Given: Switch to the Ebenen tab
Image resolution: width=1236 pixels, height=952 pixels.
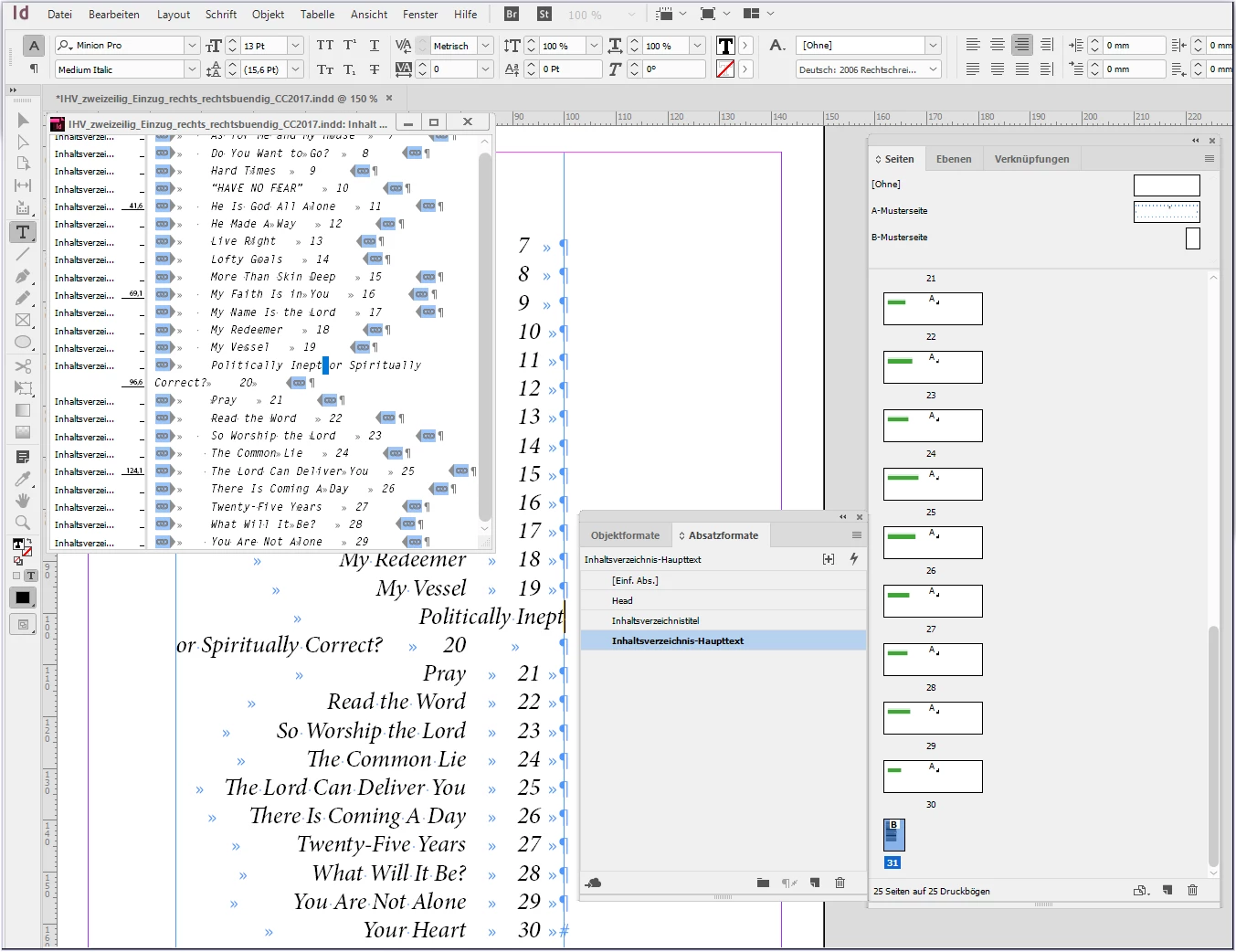Looking at the screenshot, I should [954, 158].
